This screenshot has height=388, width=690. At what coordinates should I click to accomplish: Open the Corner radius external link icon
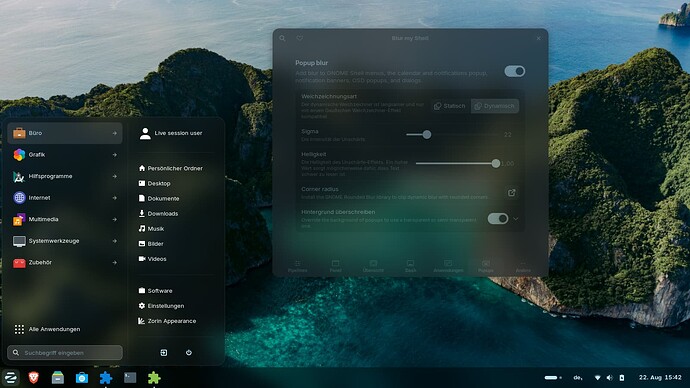511,193
